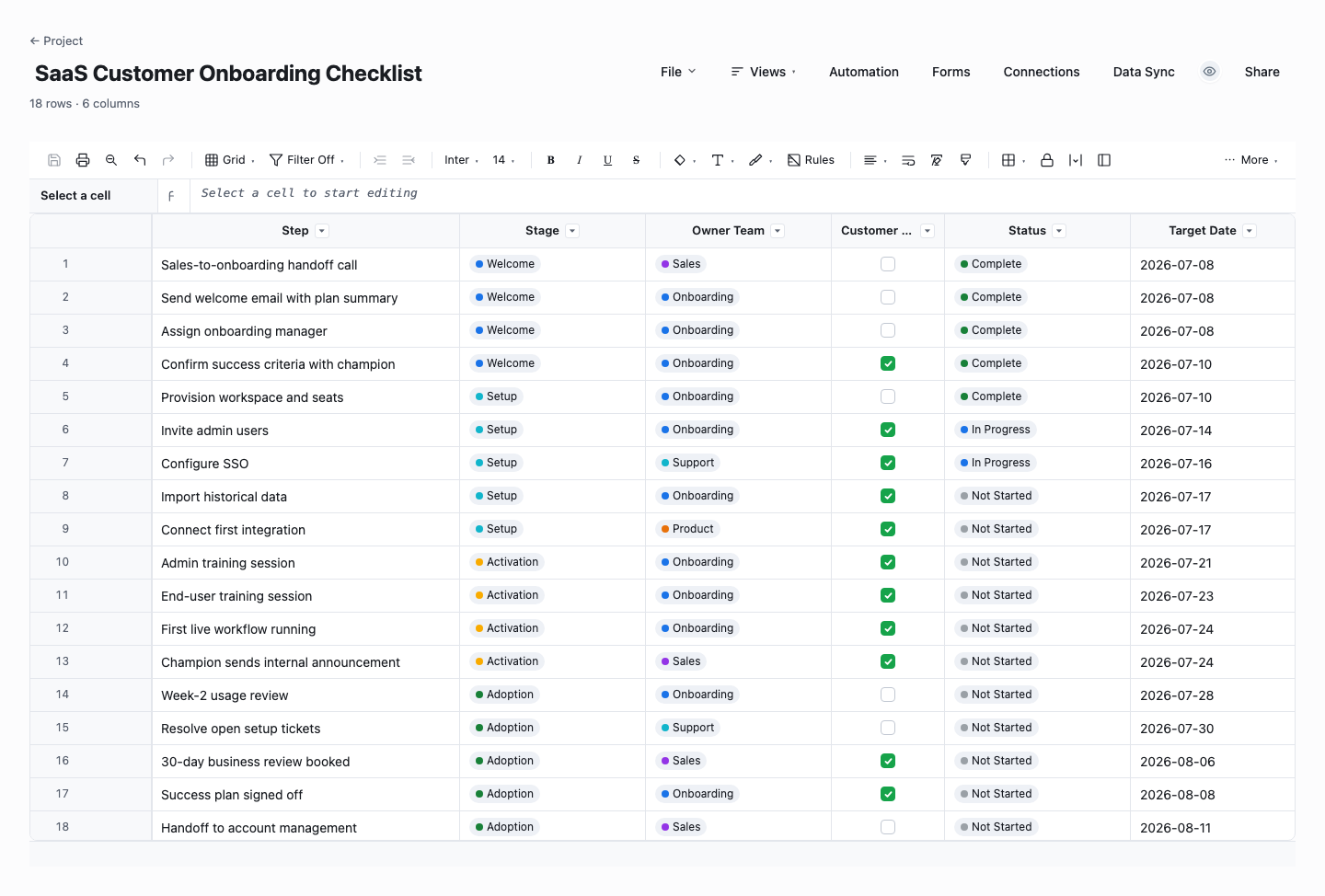Open the Grid view dropdown
Image resolution: width=1325 pixels, height=896 pixels.
[x=230, y=160]
